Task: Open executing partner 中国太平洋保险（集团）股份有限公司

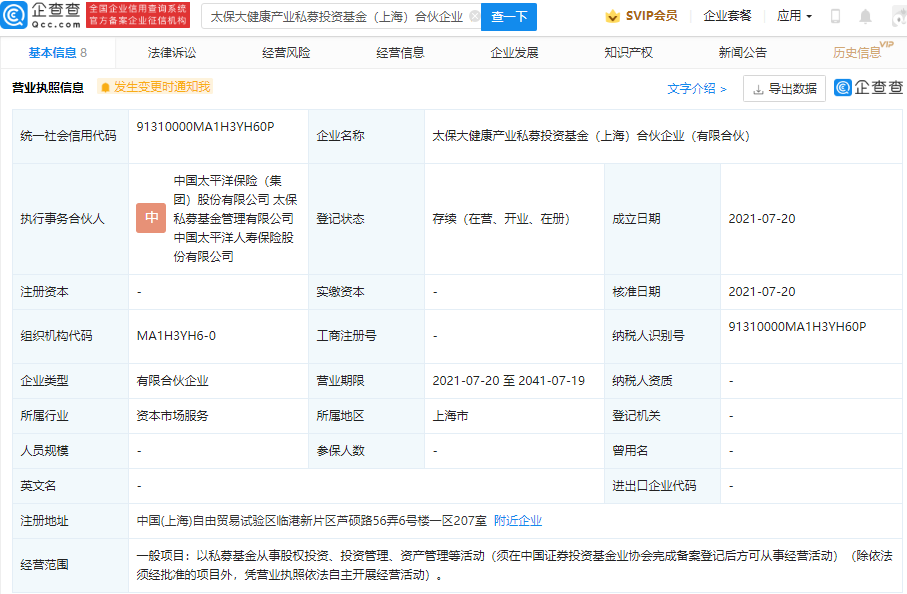Action: pos(227,190)
